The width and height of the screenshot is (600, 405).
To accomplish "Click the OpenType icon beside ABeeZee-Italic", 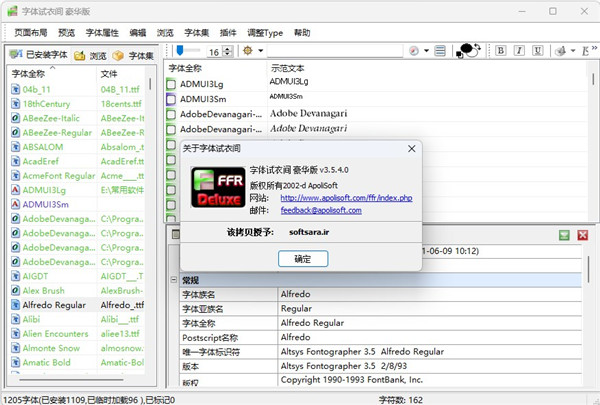I will [15, 118].
